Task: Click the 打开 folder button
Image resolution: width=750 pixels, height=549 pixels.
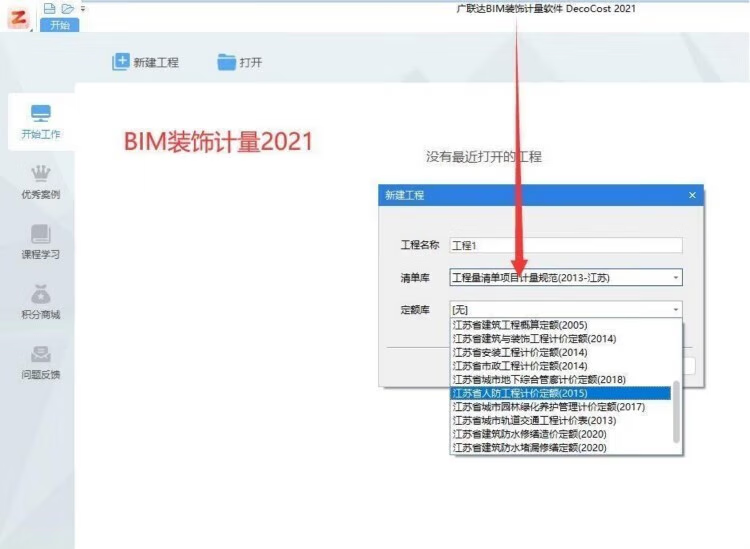Action: click(240, 62)
